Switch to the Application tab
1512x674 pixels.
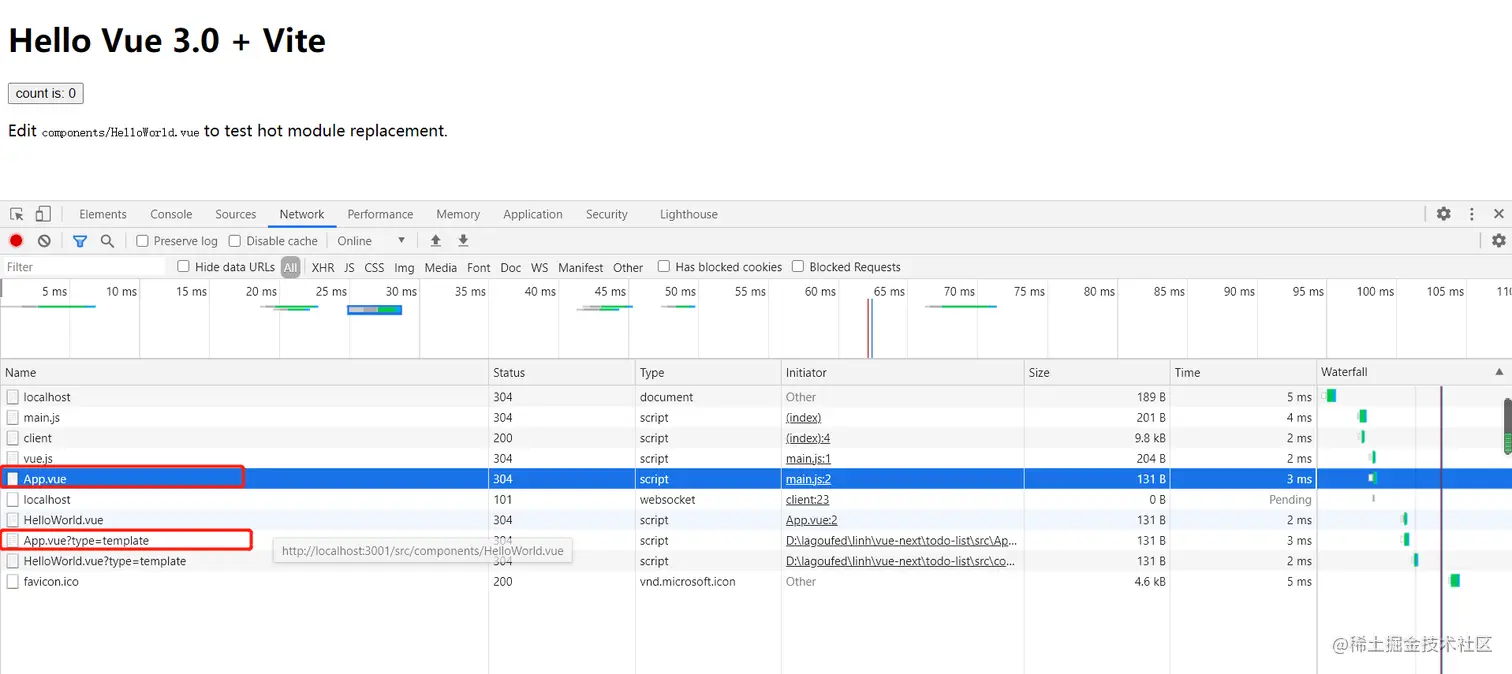click(533, 214)
